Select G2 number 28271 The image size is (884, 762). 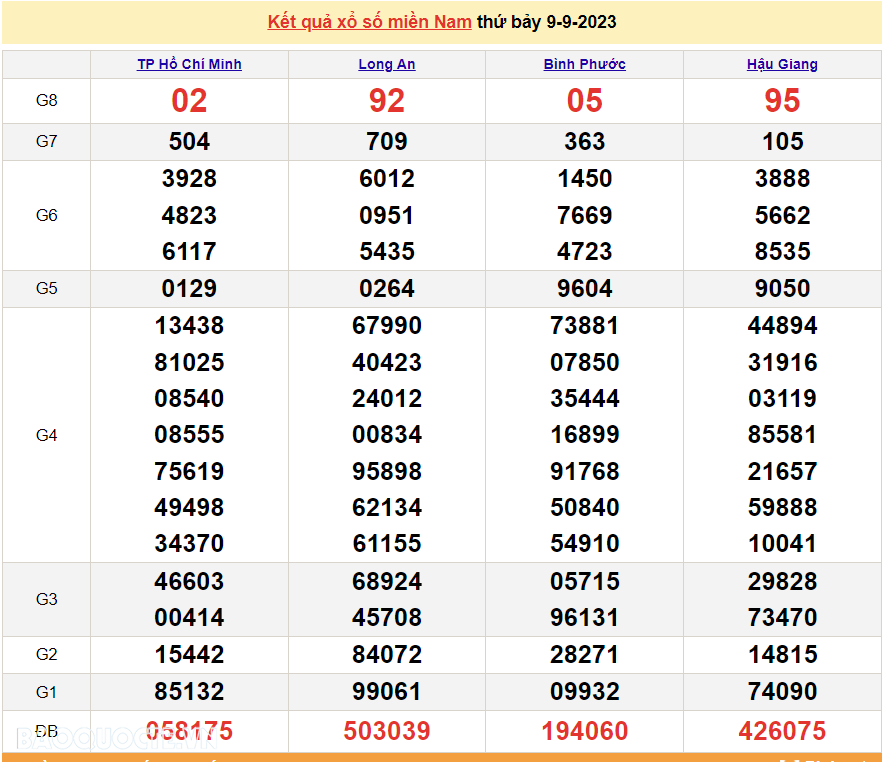click(x=584, y=655)
